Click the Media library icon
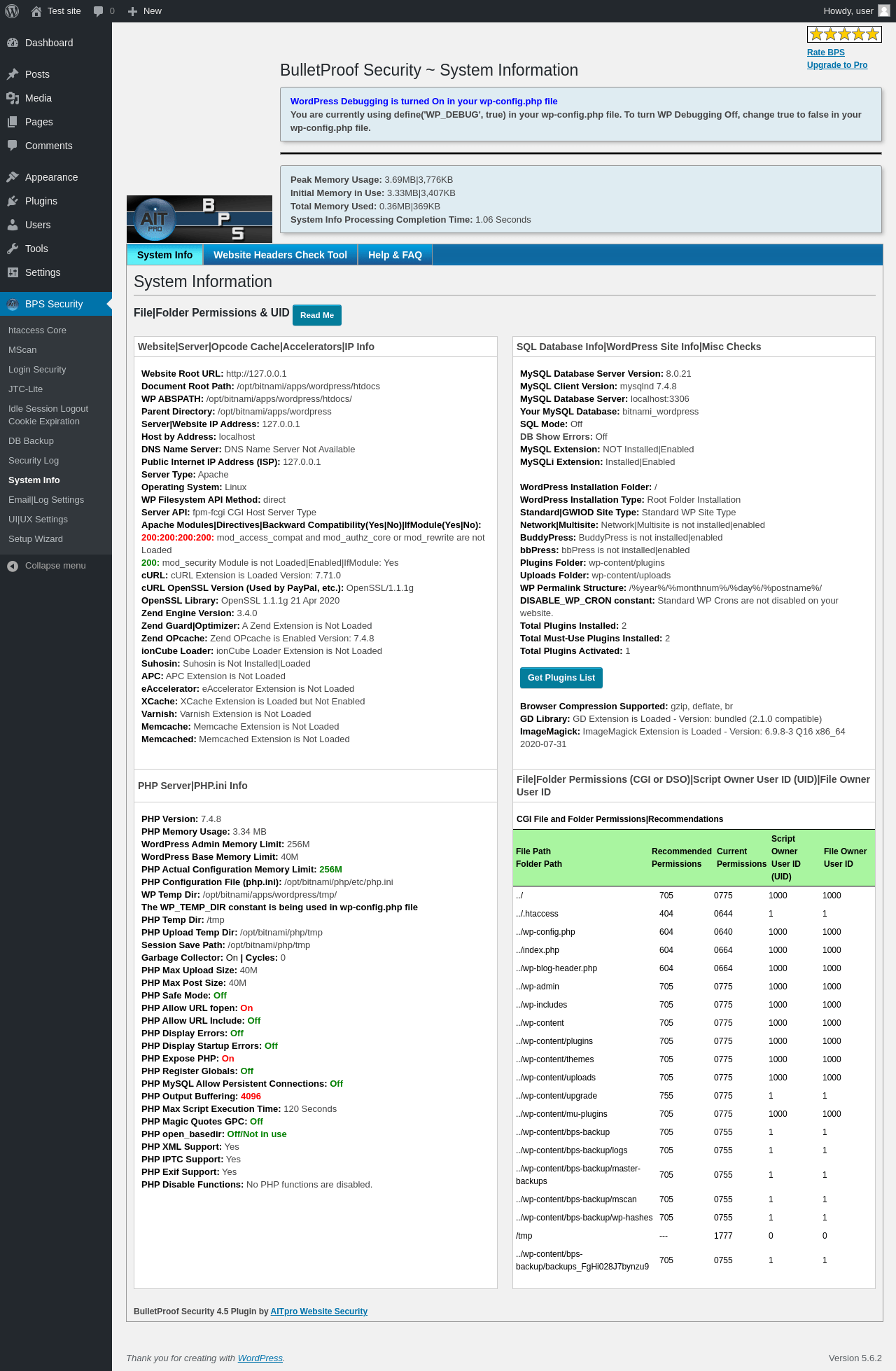The width and height of the screenshot is (896, 1371). (x=13, y=98)
